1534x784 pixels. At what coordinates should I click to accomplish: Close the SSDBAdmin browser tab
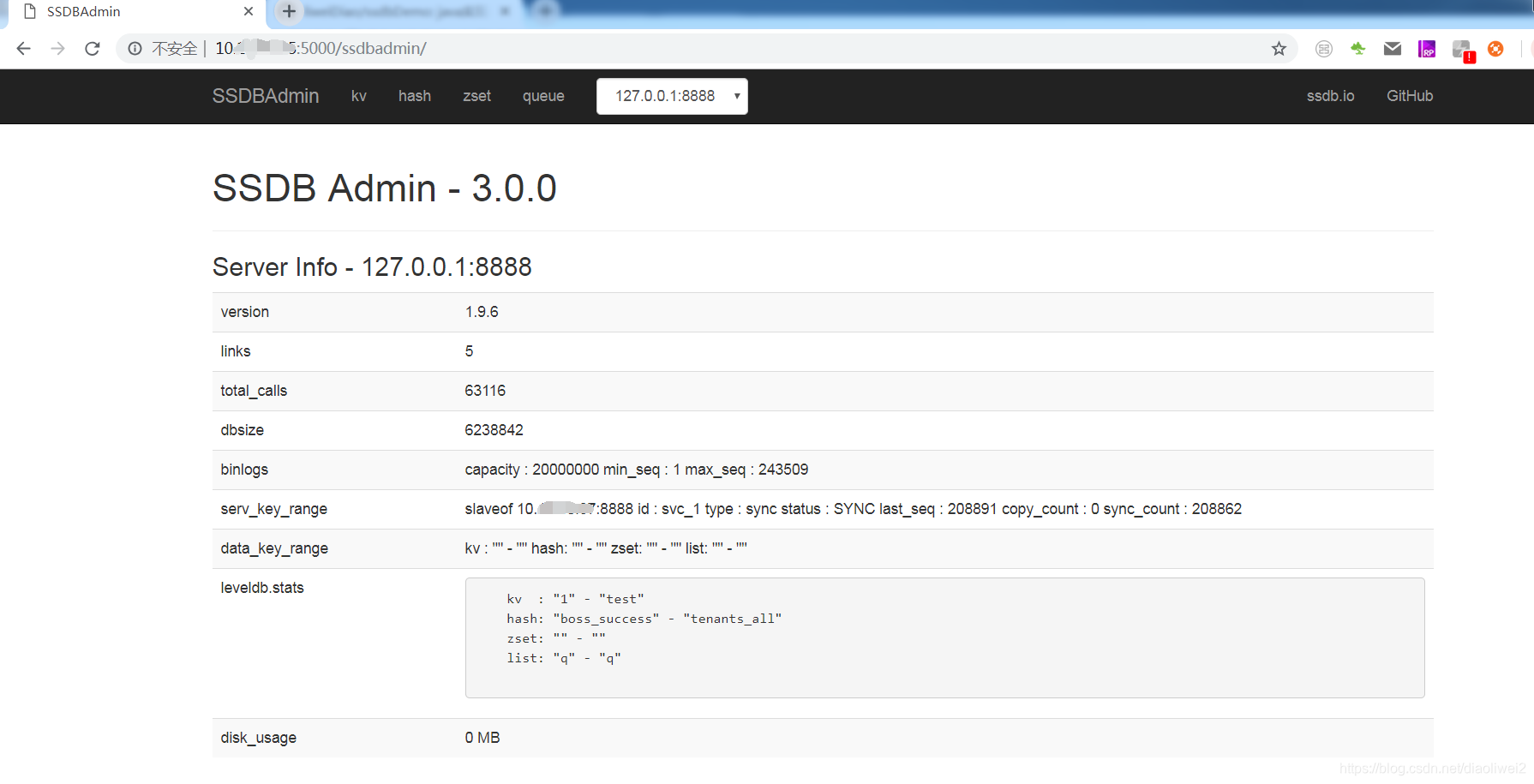click(249, 11)
